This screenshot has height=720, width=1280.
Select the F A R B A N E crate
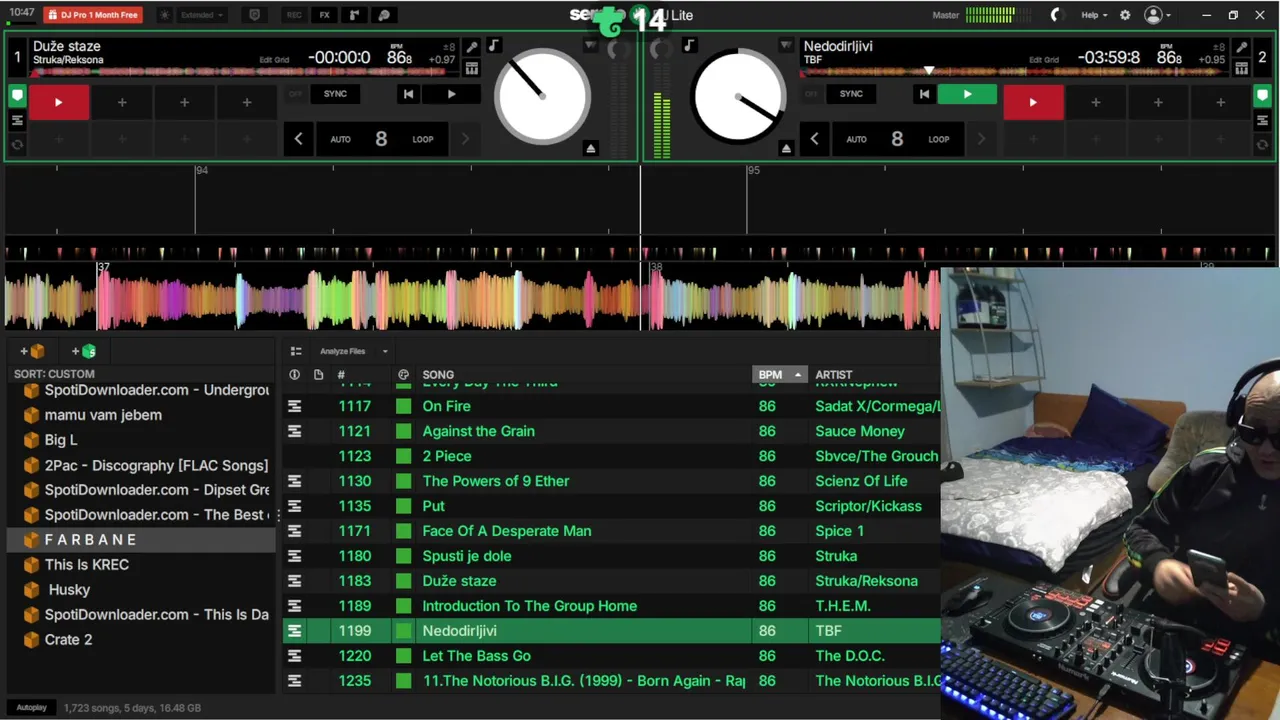(140, 540)
